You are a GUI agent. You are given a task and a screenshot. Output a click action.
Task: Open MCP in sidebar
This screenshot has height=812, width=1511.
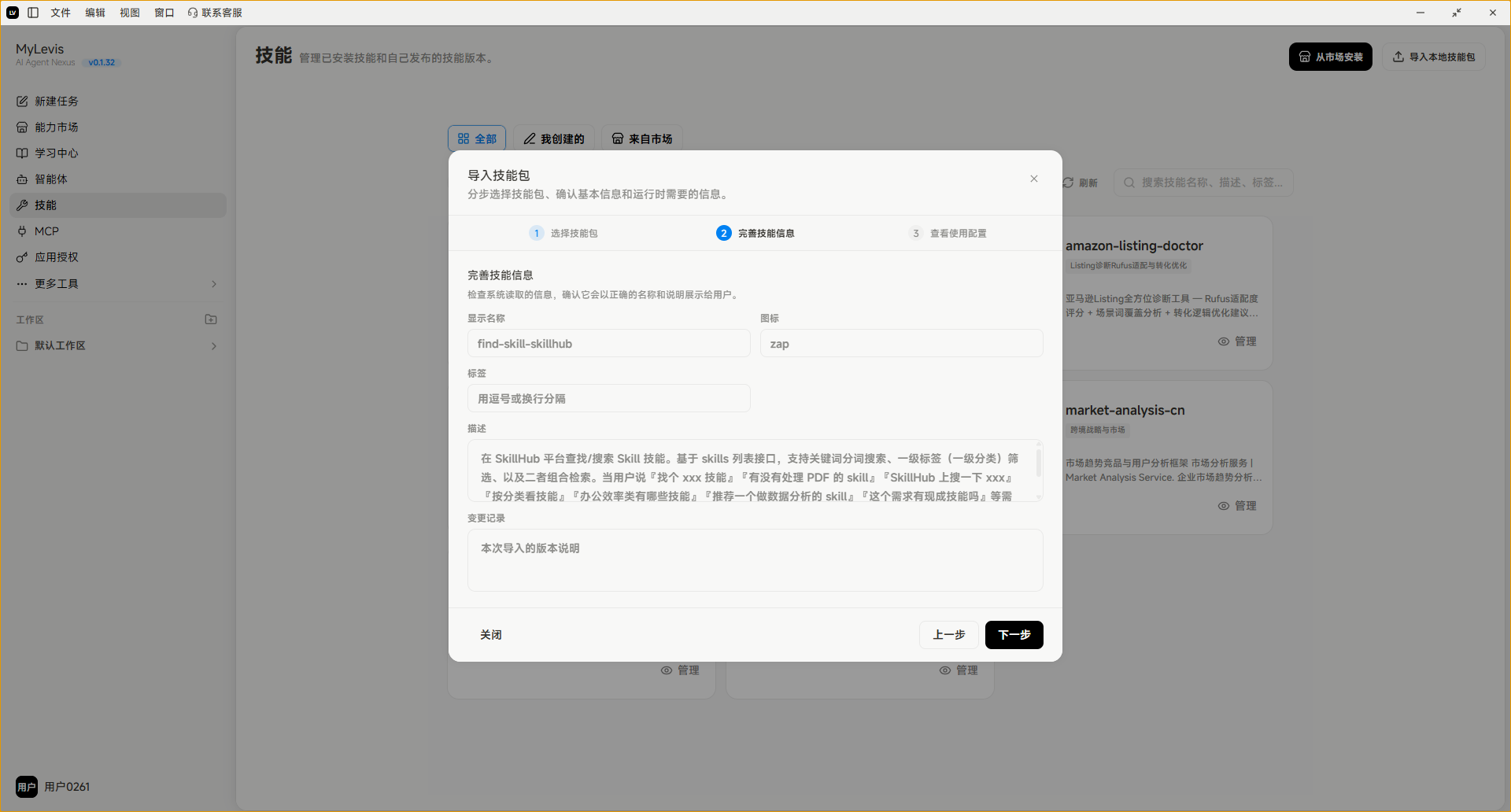(x=118, y=231)
